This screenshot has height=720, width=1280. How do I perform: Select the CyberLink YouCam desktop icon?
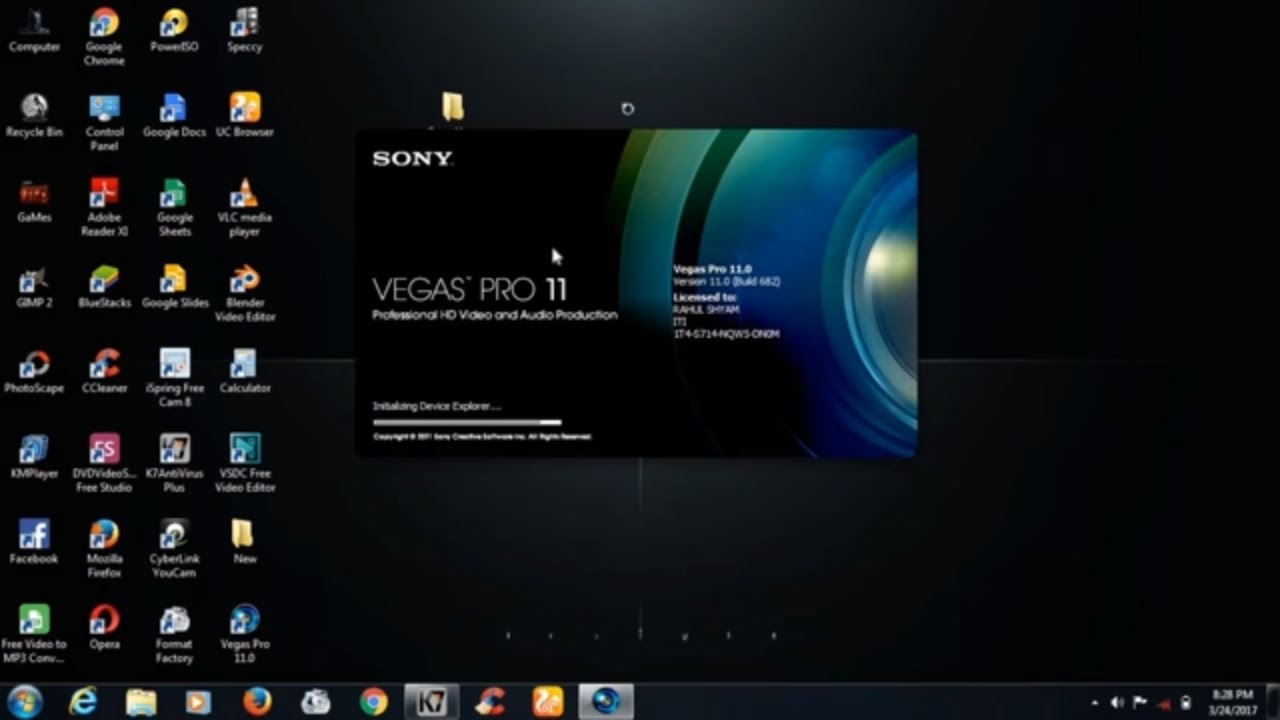click(x=174, y=549)
